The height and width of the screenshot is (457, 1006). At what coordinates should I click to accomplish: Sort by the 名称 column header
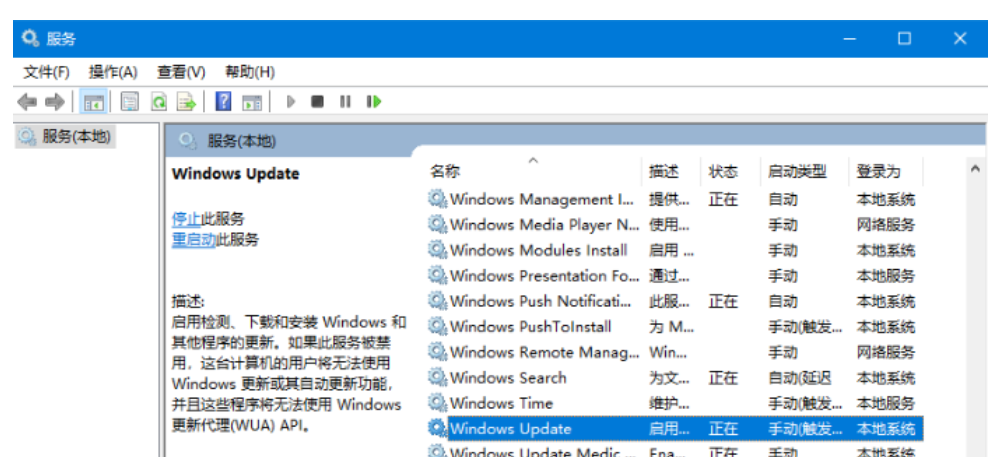[445, 172]
